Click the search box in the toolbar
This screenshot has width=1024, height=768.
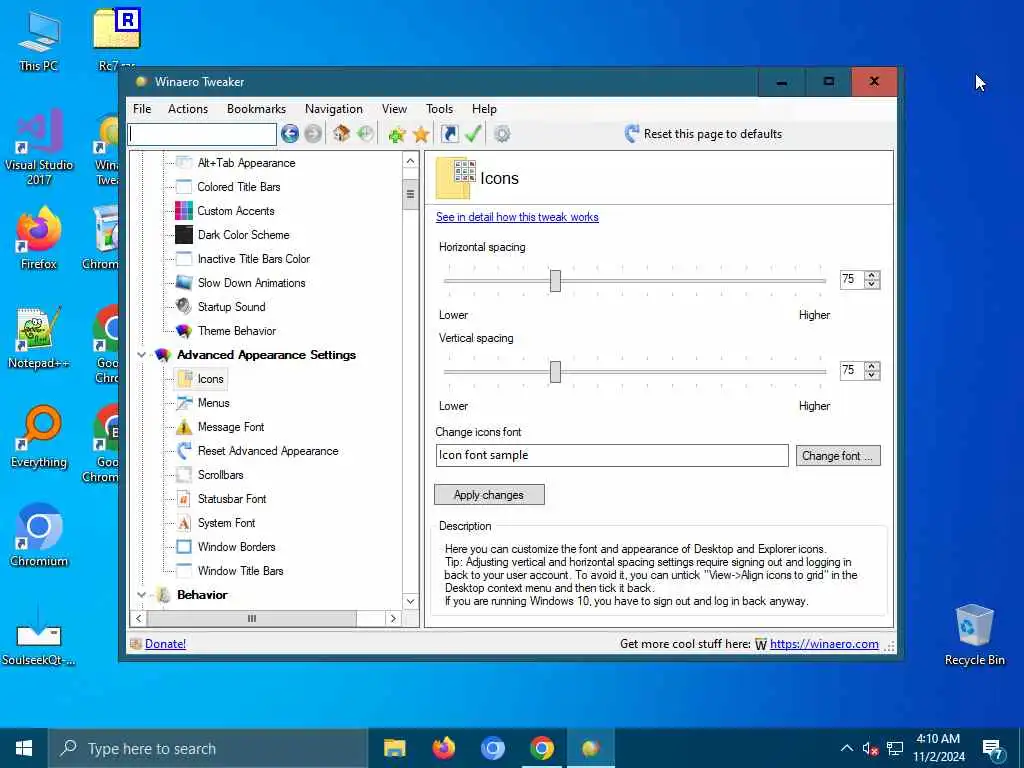click(202, 134)
